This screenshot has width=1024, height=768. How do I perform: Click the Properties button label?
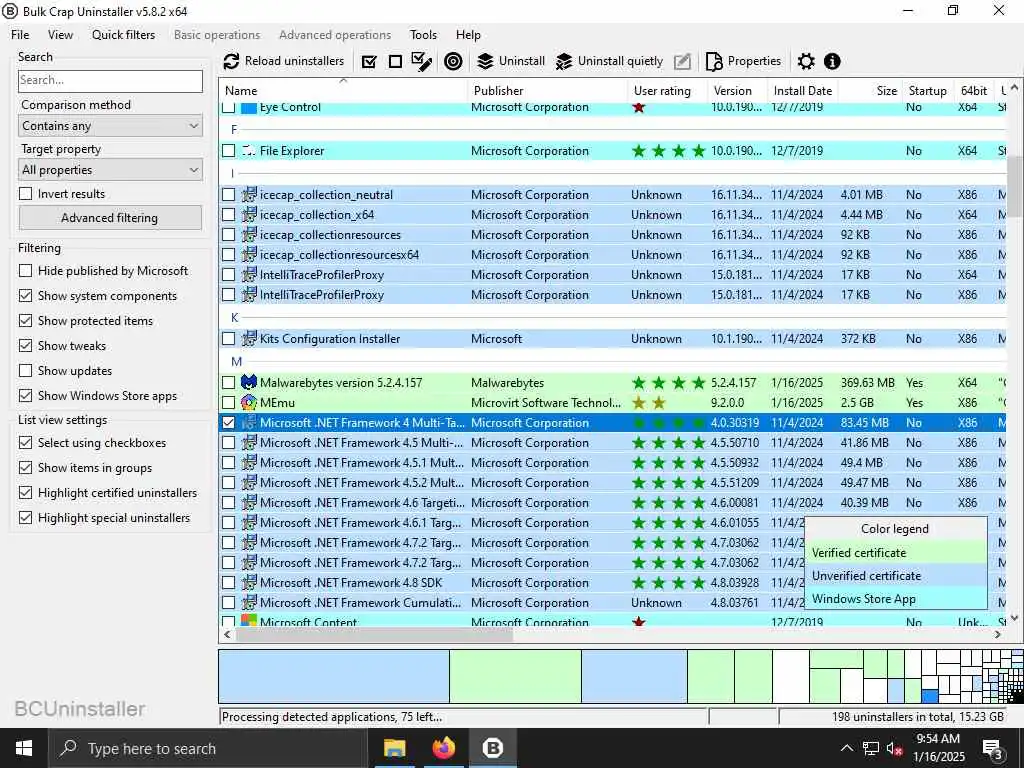[754, 61]
